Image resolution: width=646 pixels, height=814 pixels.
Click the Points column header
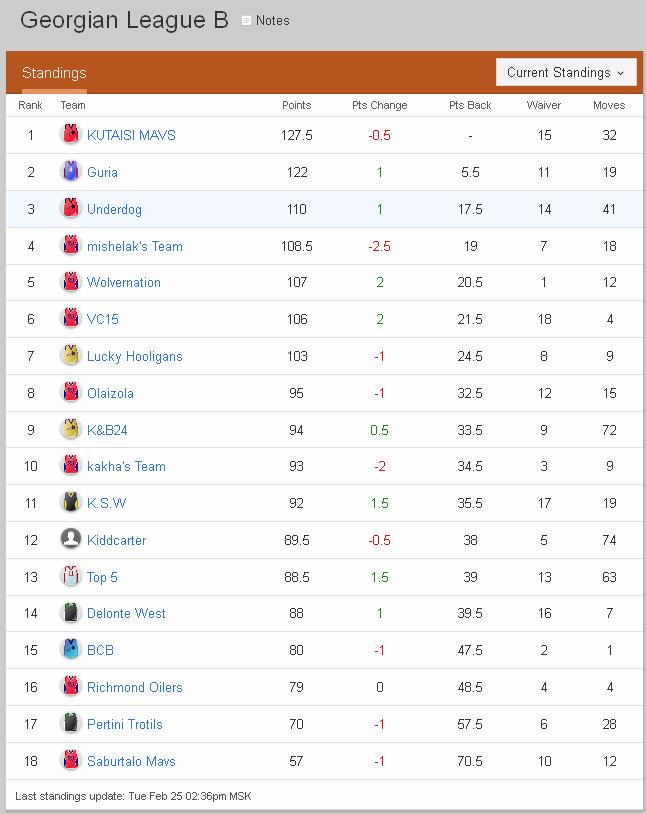coord(296,105)
